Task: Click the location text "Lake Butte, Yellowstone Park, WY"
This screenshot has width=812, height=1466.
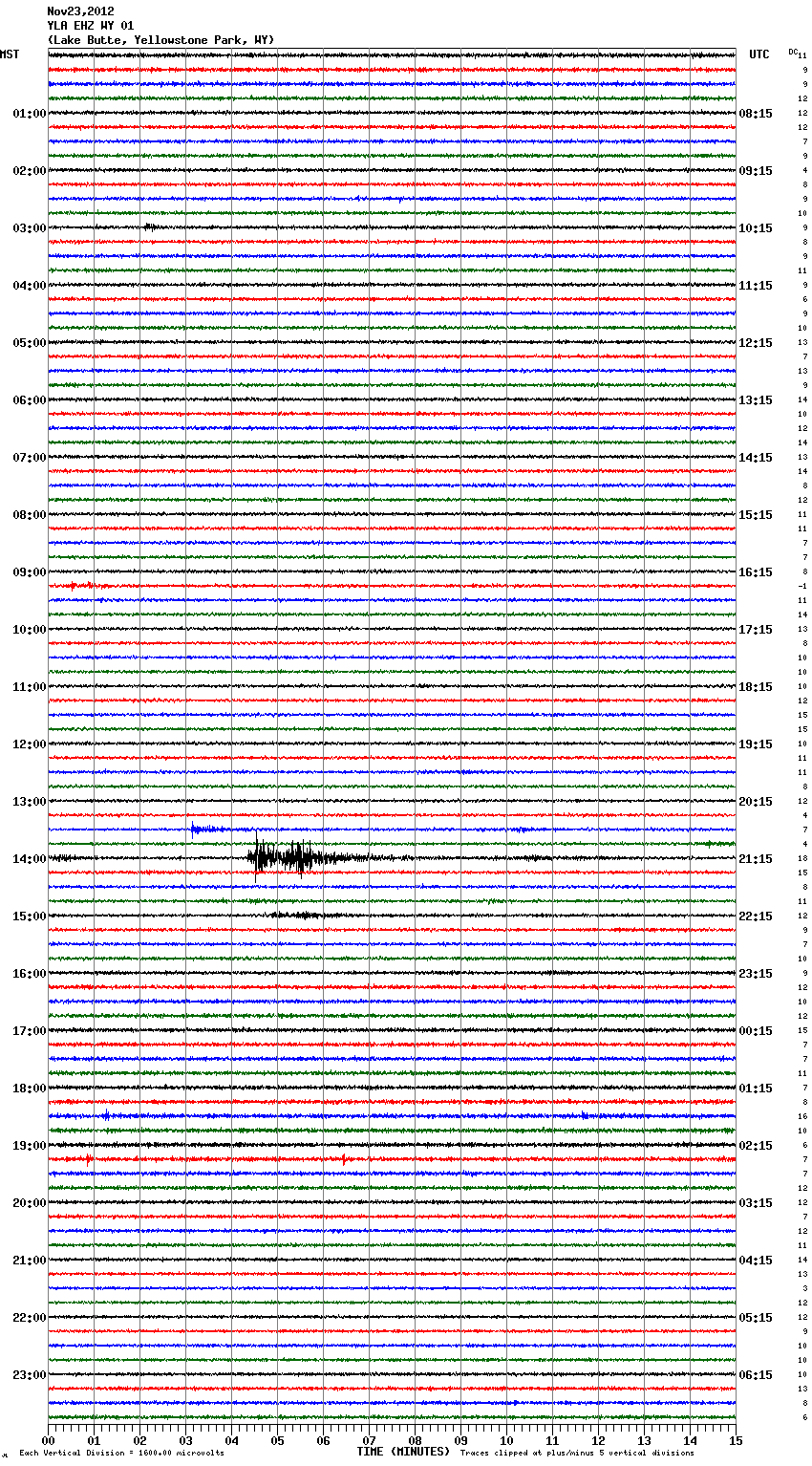Action: [163, 40]
